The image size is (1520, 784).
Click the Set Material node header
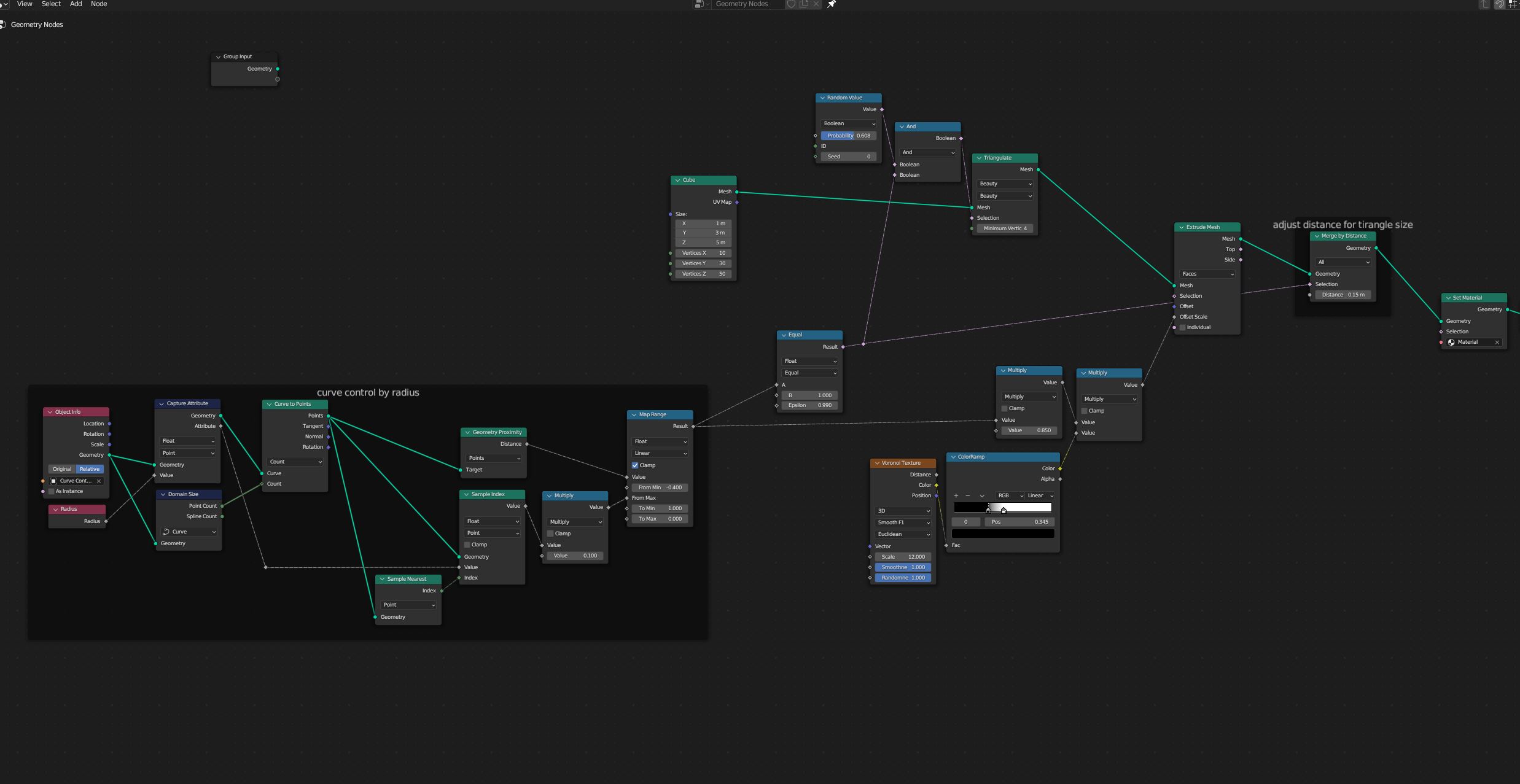pyautogui.click(x=1474, y=298)
